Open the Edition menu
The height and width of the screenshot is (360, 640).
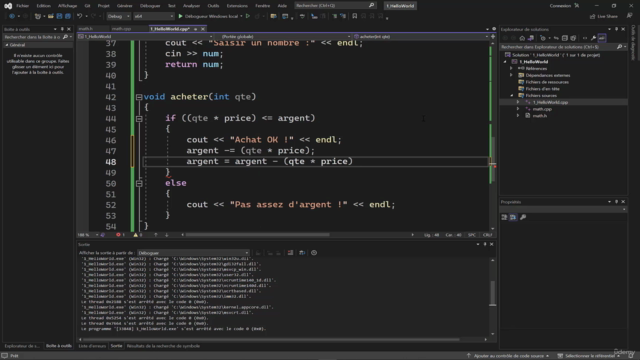tap(43, 6)
